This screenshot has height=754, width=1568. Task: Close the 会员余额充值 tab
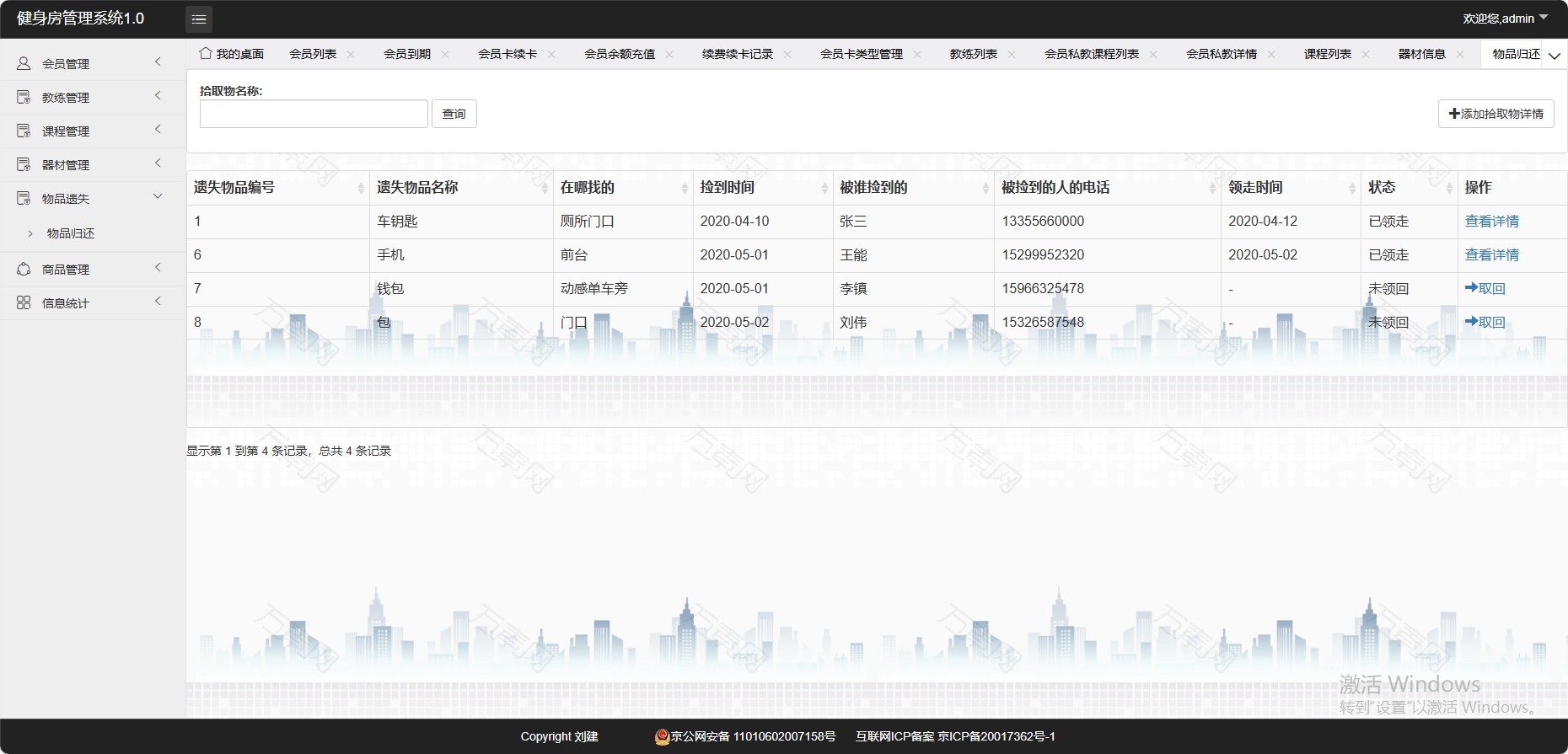669,54
